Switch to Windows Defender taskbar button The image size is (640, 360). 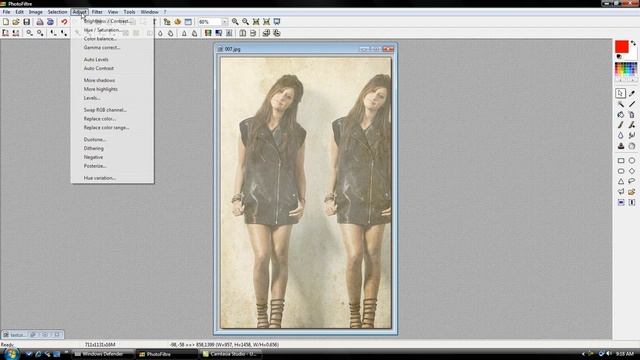102,354
